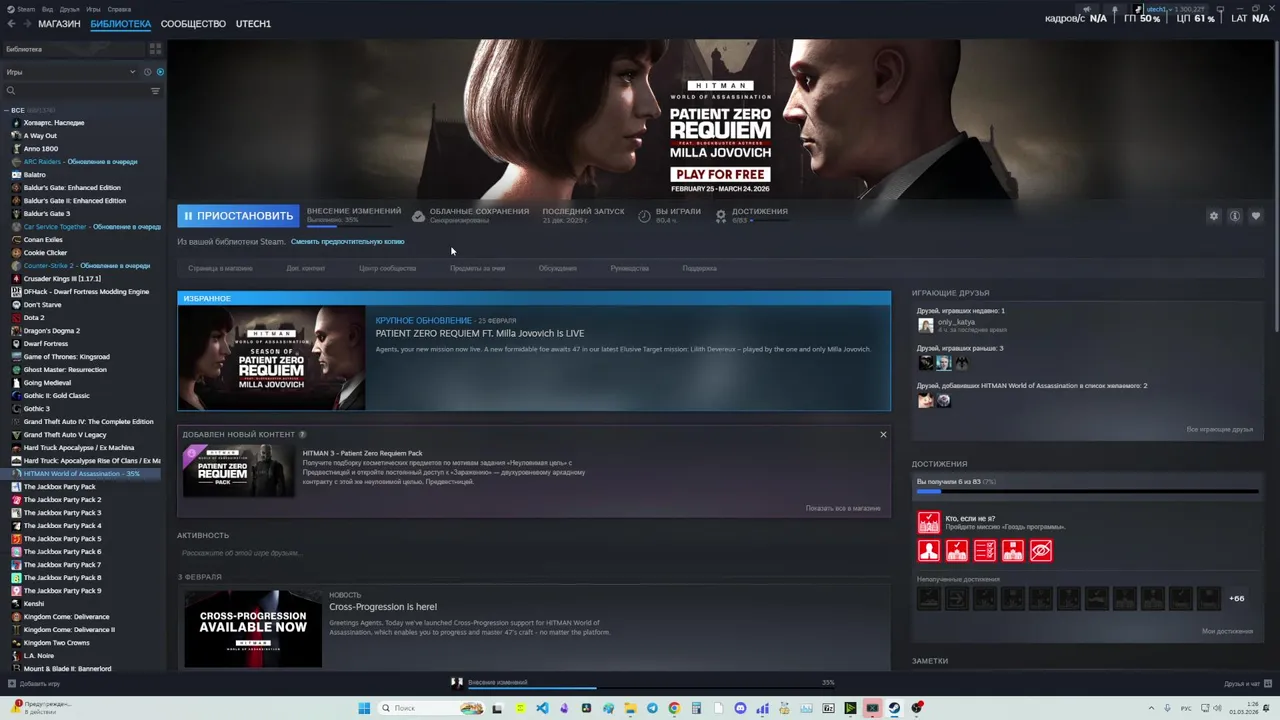Open Dwarf Fortress from the list
Viewport: 1280px width, 720px height.
coord(46,343)
